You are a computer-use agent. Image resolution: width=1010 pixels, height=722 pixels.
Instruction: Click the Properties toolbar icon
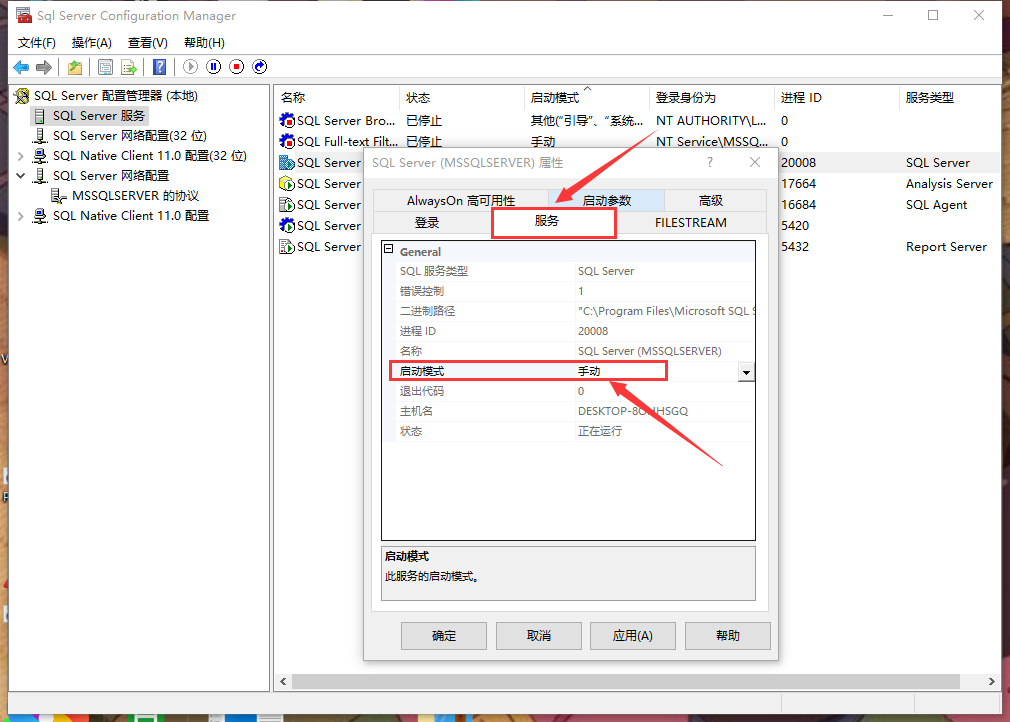click(x=105, y=67)
